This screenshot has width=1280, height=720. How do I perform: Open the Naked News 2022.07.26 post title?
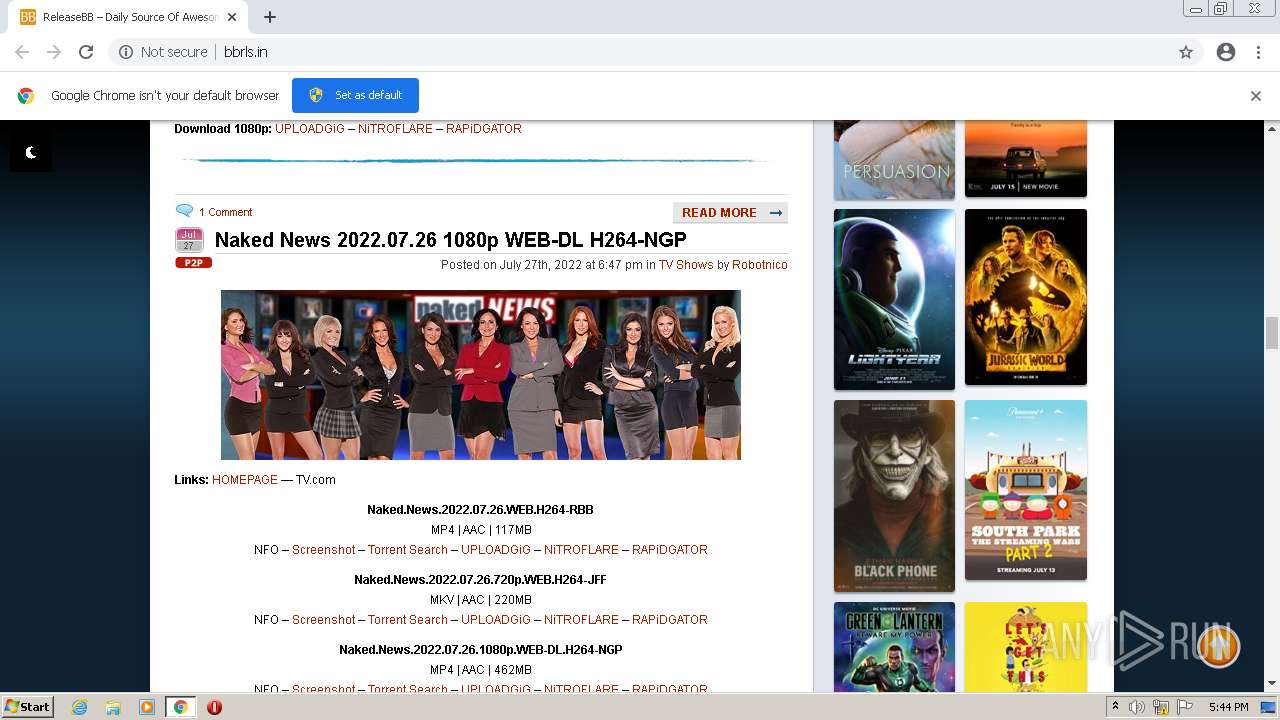coord(450,239)
